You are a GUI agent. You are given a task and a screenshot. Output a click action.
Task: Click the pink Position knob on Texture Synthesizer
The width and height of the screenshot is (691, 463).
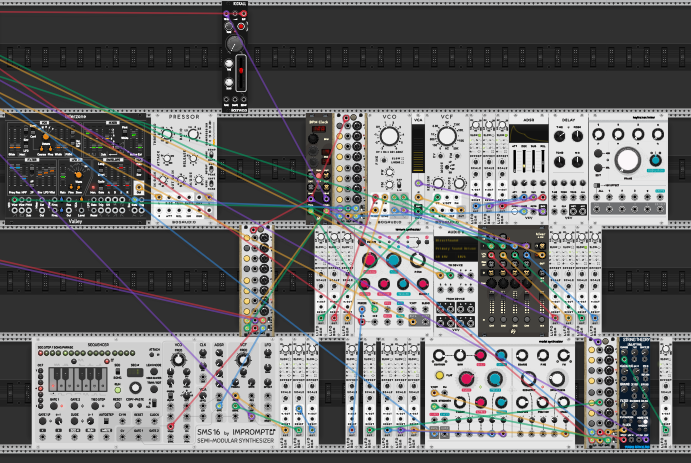click(x=368, y=260)
